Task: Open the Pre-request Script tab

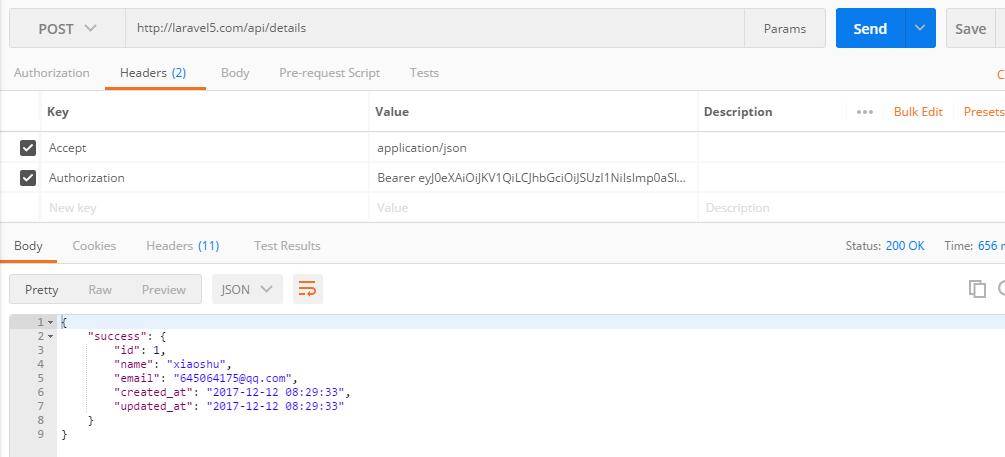Action: (x=329, y=73)
